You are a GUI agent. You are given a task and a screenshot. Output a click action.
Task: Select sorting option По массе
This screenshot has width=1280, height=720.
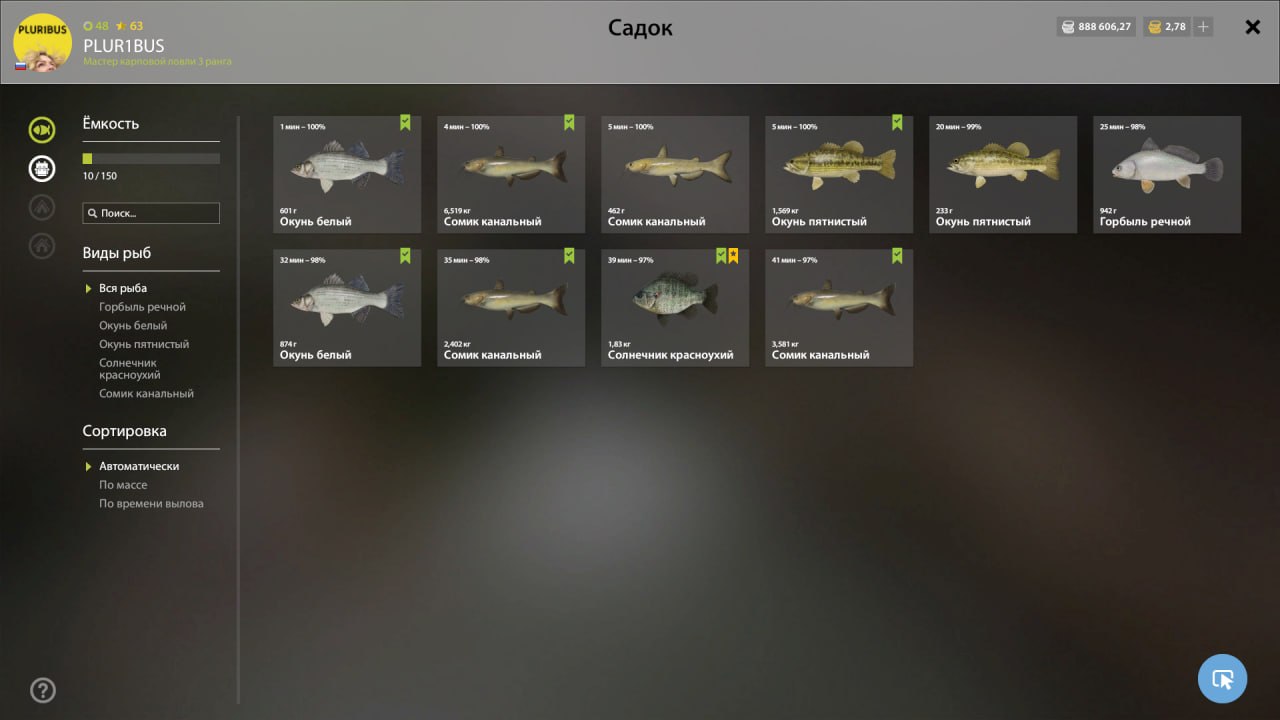coord(123,485)
